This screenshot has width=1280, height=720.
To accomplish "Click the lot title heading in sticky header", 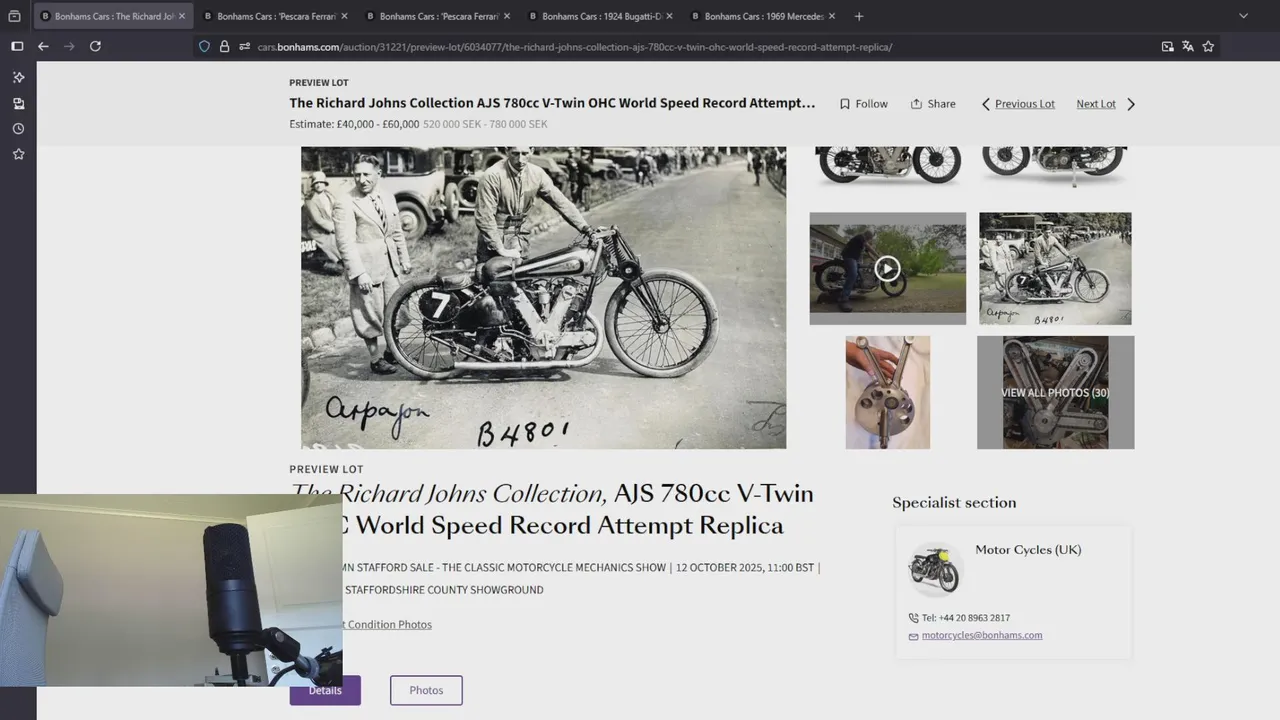I will pos(552,103).
